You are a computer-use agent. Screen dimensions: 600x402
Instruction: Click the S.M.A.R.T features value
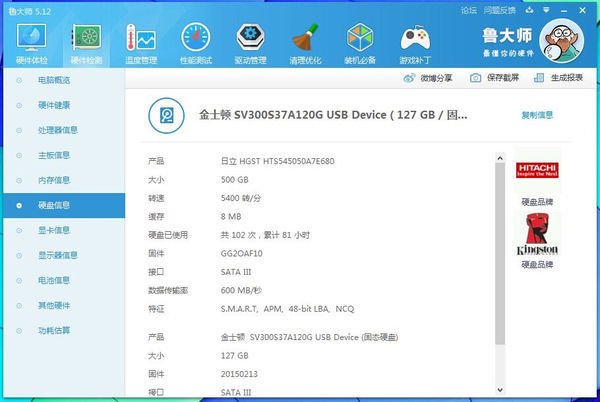point(287,309)
